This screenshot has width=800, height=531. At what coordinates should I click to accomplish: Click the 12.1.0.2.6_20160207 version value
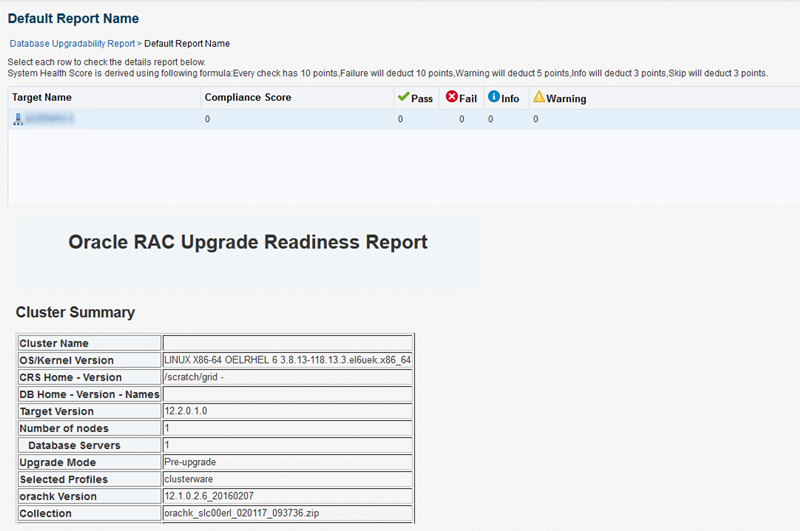[x=288, y=496]
